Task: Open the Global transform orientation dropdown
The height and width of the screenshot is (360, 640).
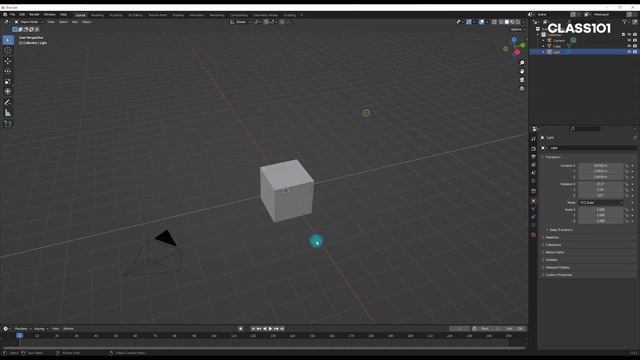Action: point(240,22)
